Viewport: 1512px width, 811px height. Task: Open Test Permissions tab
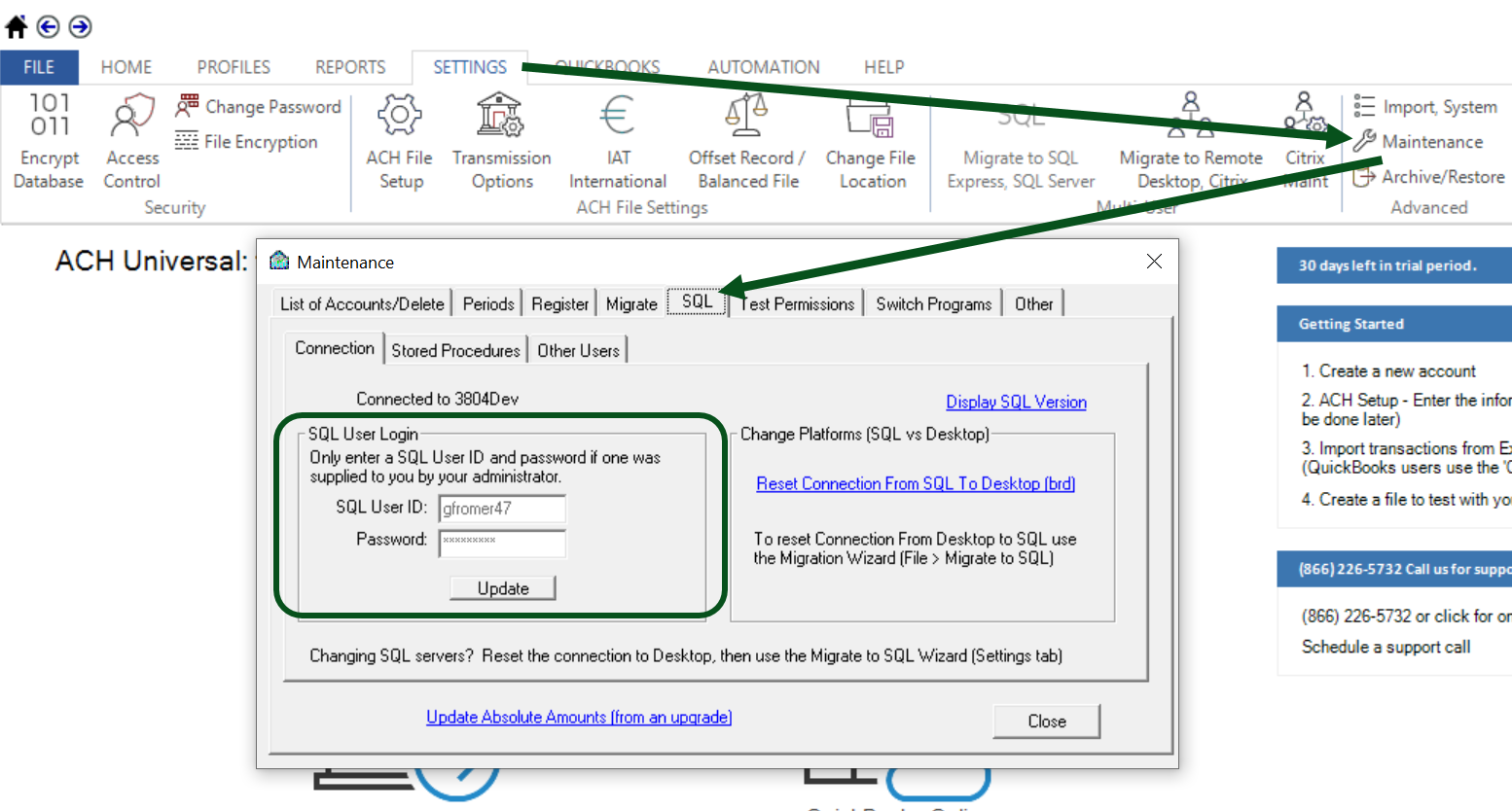click(797, 303)
